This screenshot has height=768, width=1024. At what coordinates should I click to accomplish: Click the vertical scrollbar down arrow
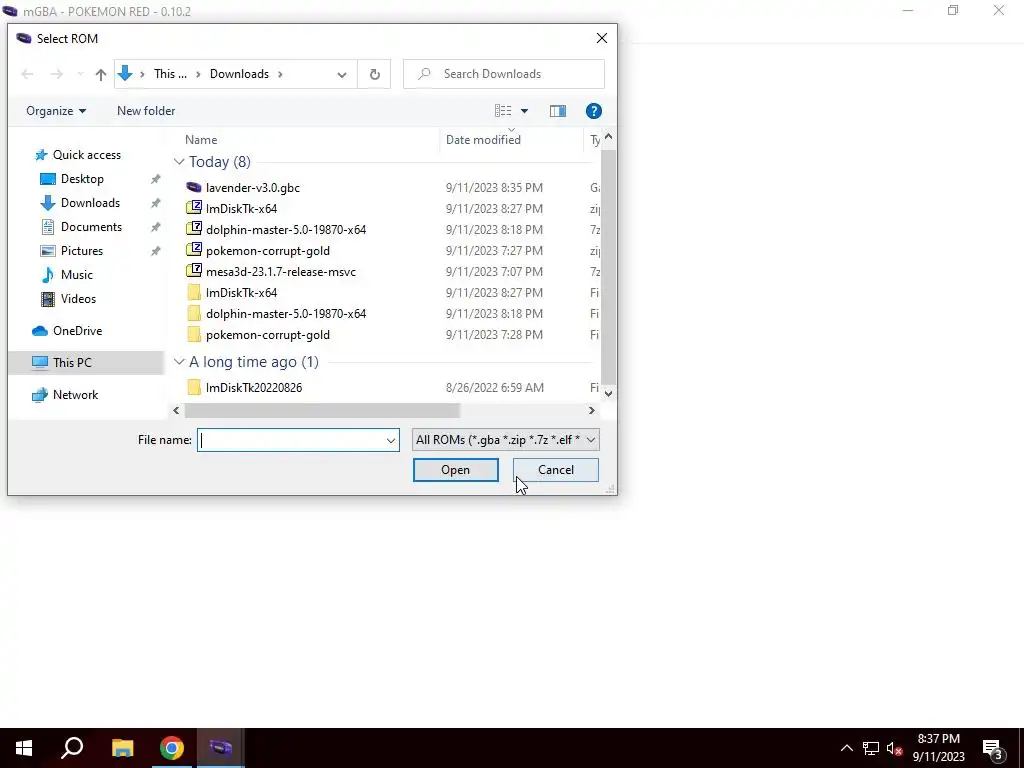coord(608,393)
